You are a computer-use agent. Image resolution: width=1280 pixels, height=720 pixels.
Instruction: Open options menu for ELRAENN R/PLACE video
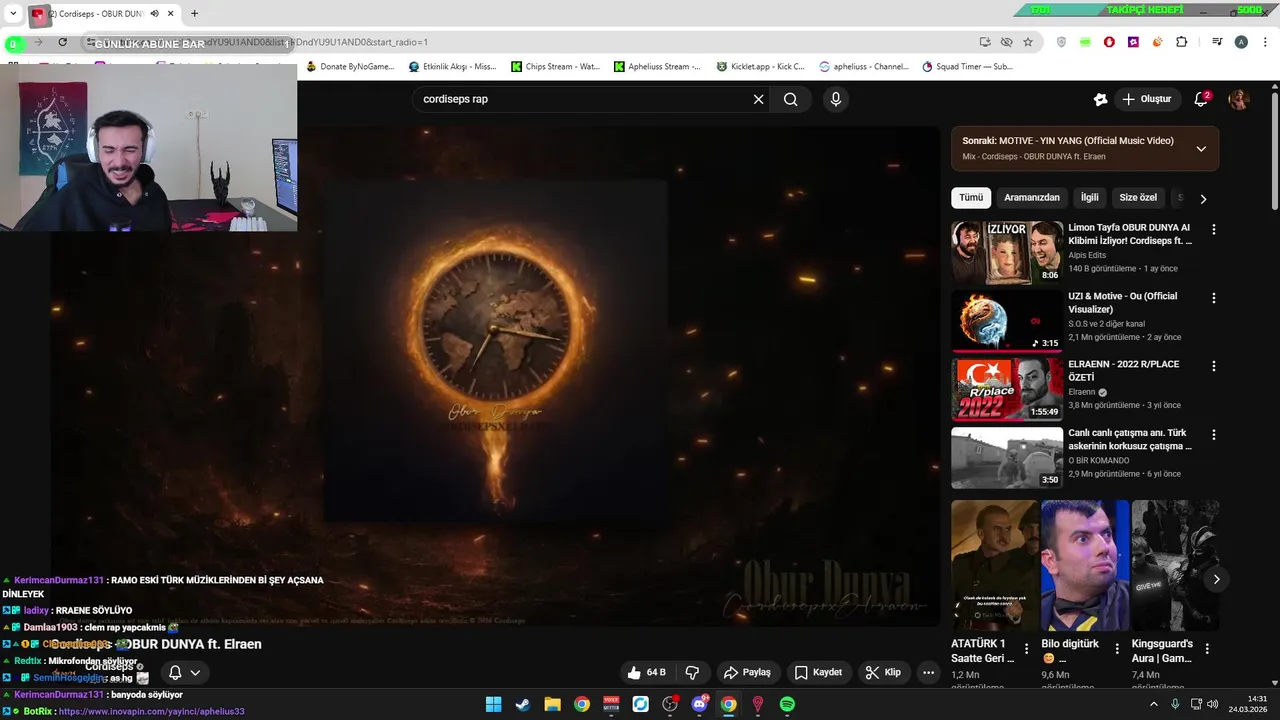pos(1214,366)
